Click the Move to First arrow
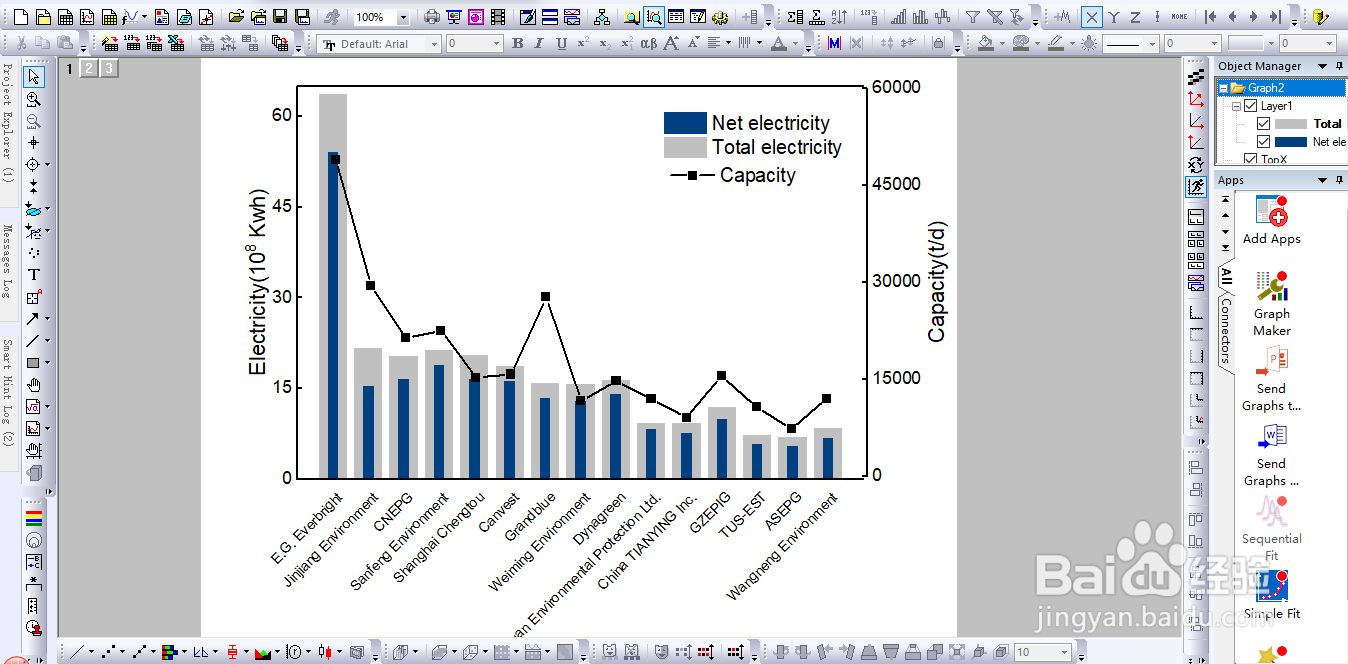The height and width of the screenshot is (664, 1348). [1210, 17]
